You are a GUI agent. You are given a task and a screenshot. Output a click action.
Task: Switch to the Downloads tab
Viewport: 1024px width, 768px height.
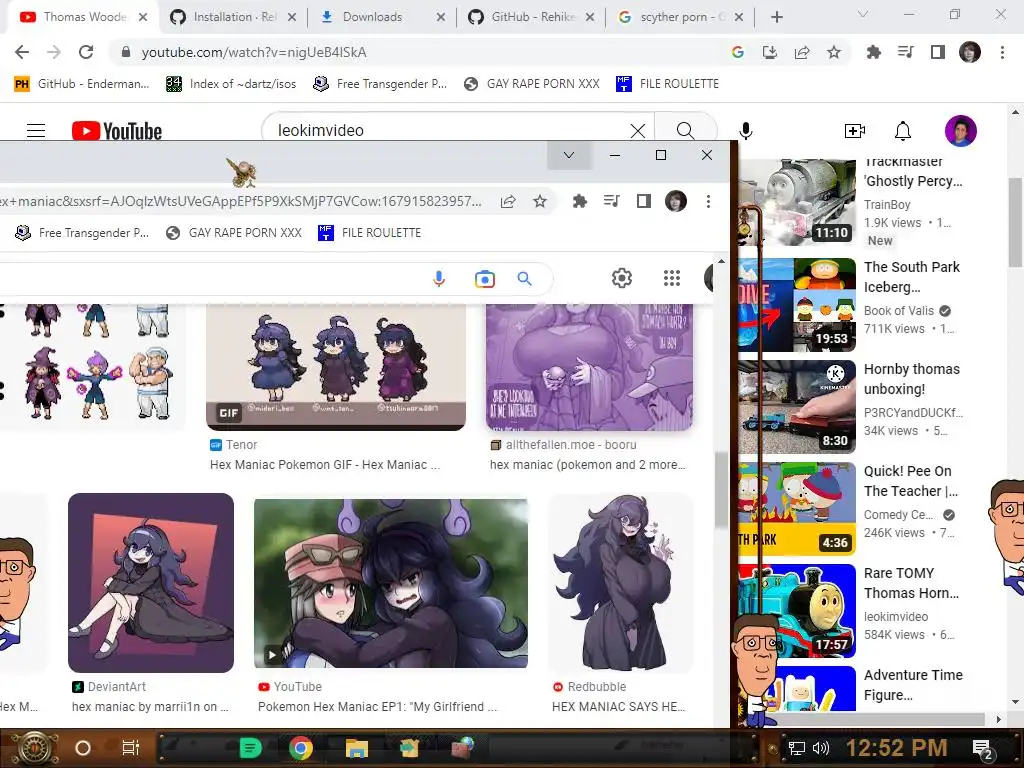(x=382, y=17)
